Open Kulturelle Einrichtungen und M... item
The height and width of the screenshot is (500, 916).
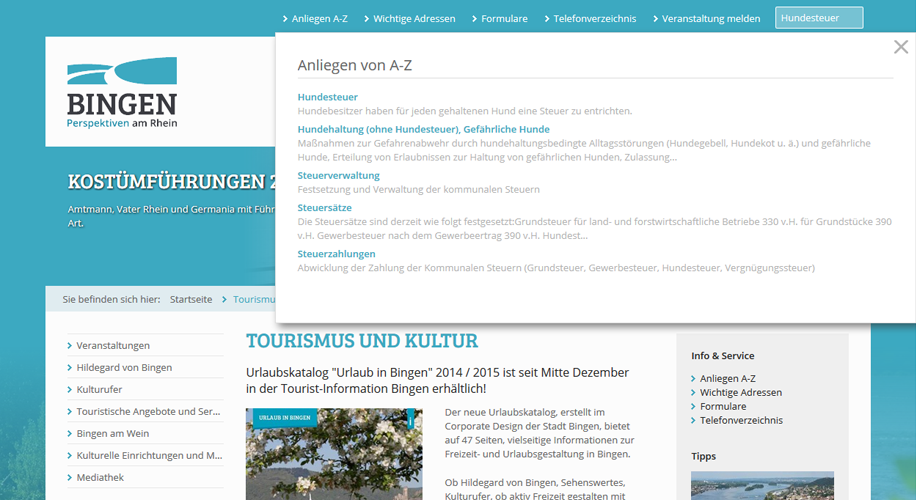click(149, 455)
